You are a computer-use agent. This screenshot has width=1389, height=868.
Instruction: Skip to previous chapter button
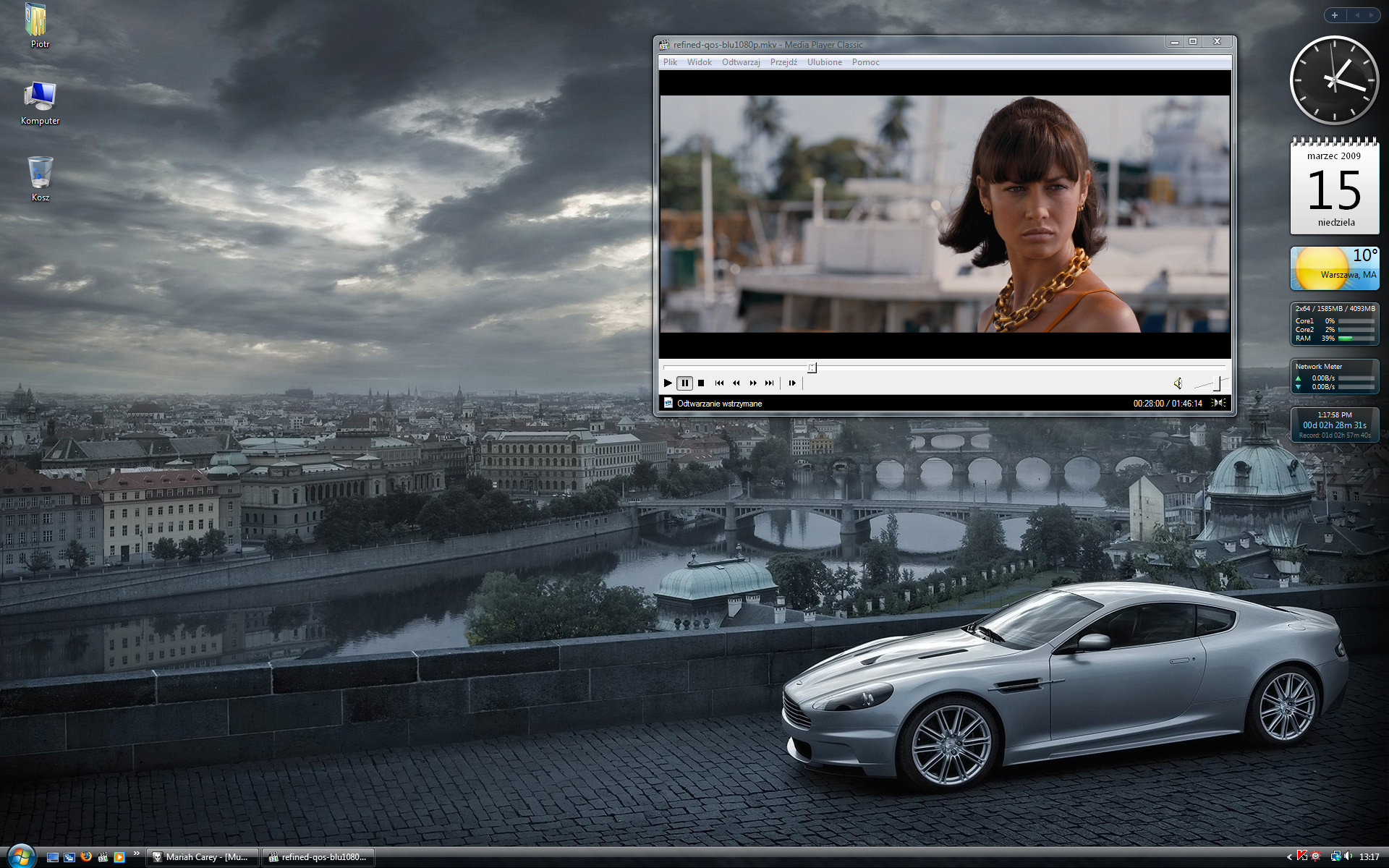719,383
